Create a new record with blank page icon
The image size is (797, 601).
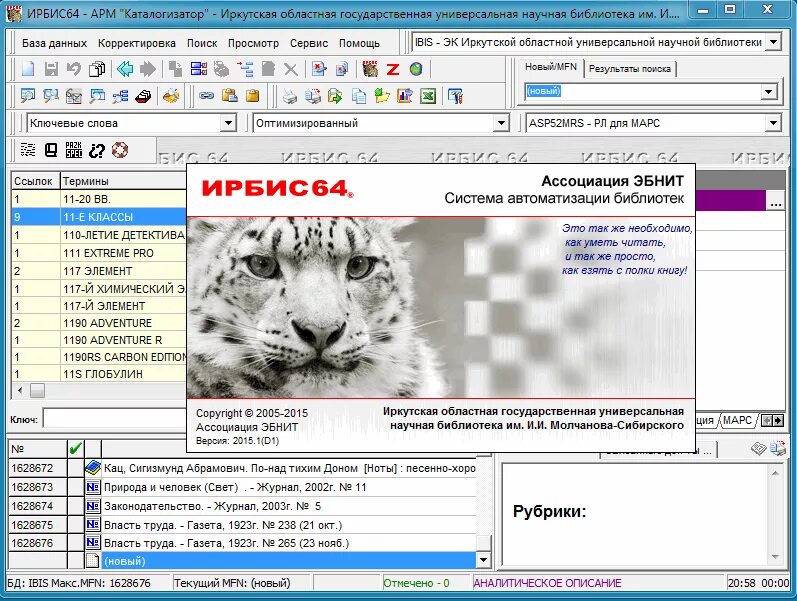click(28, 69)
